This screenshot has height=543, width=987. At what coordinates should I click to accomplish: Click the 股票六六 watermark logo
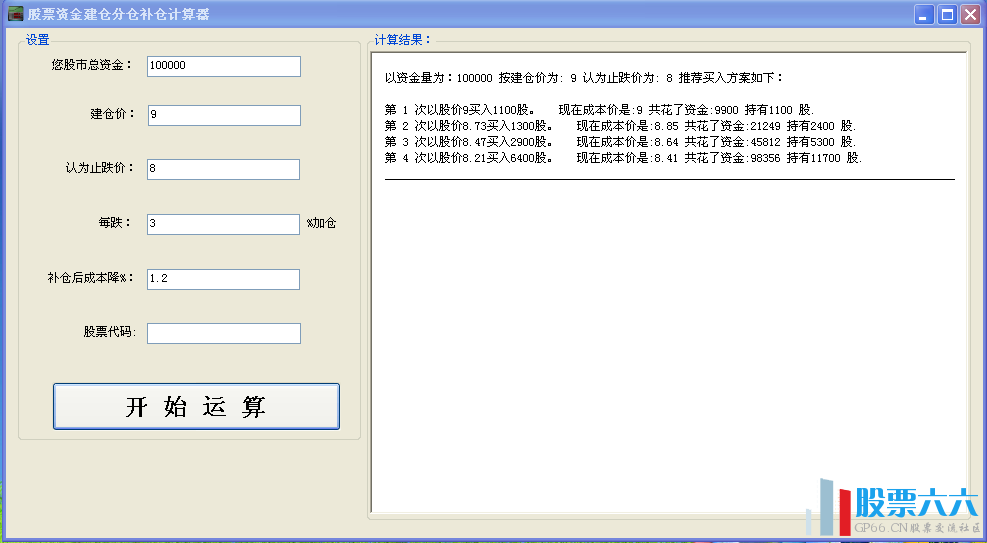point(895,508)
